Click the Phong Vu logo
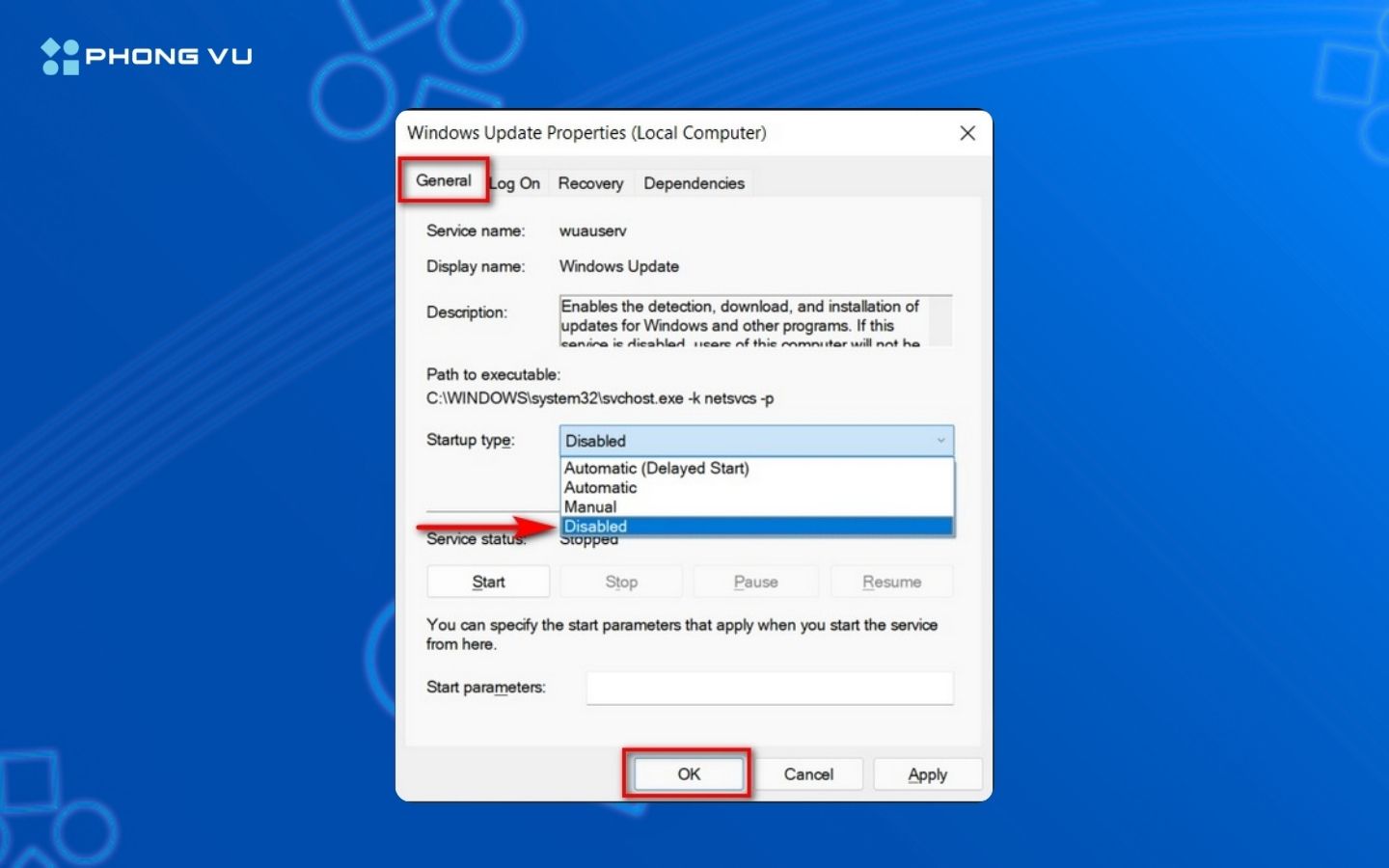The image size is (1389, 868). [x=146, y=55]
